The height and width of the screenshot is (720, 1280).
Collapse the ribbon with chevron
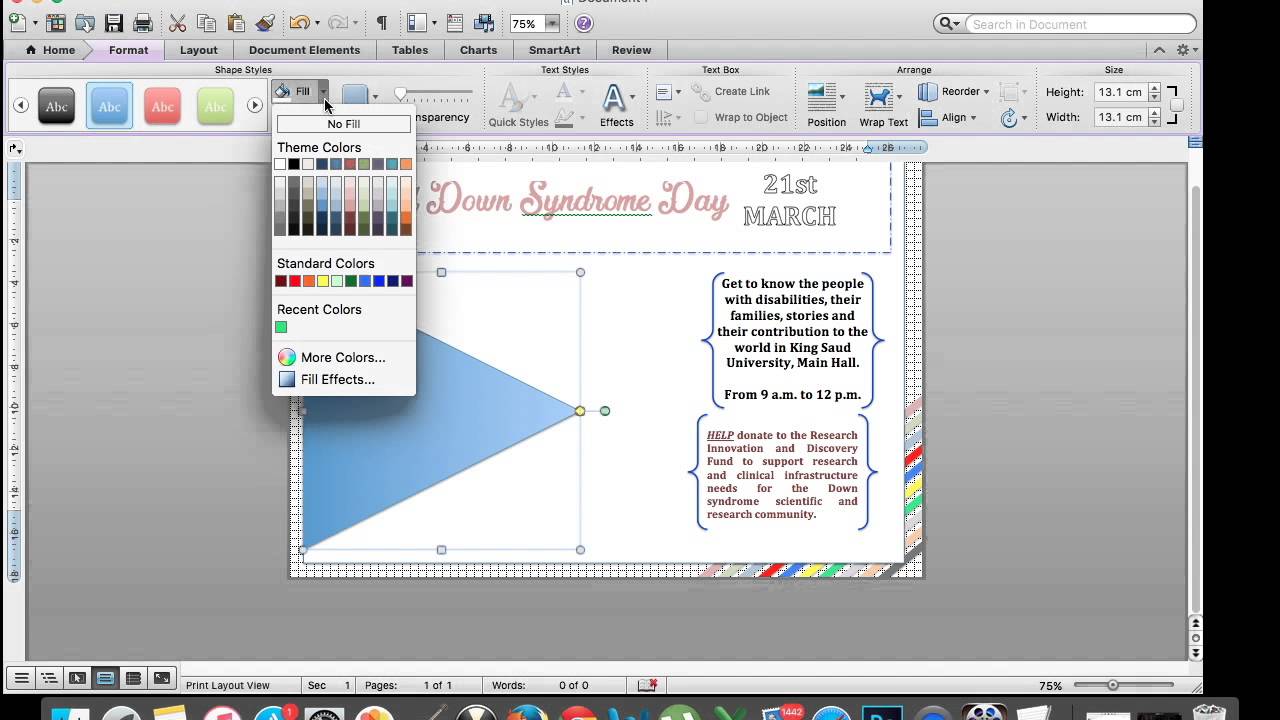pos(1159,50)
